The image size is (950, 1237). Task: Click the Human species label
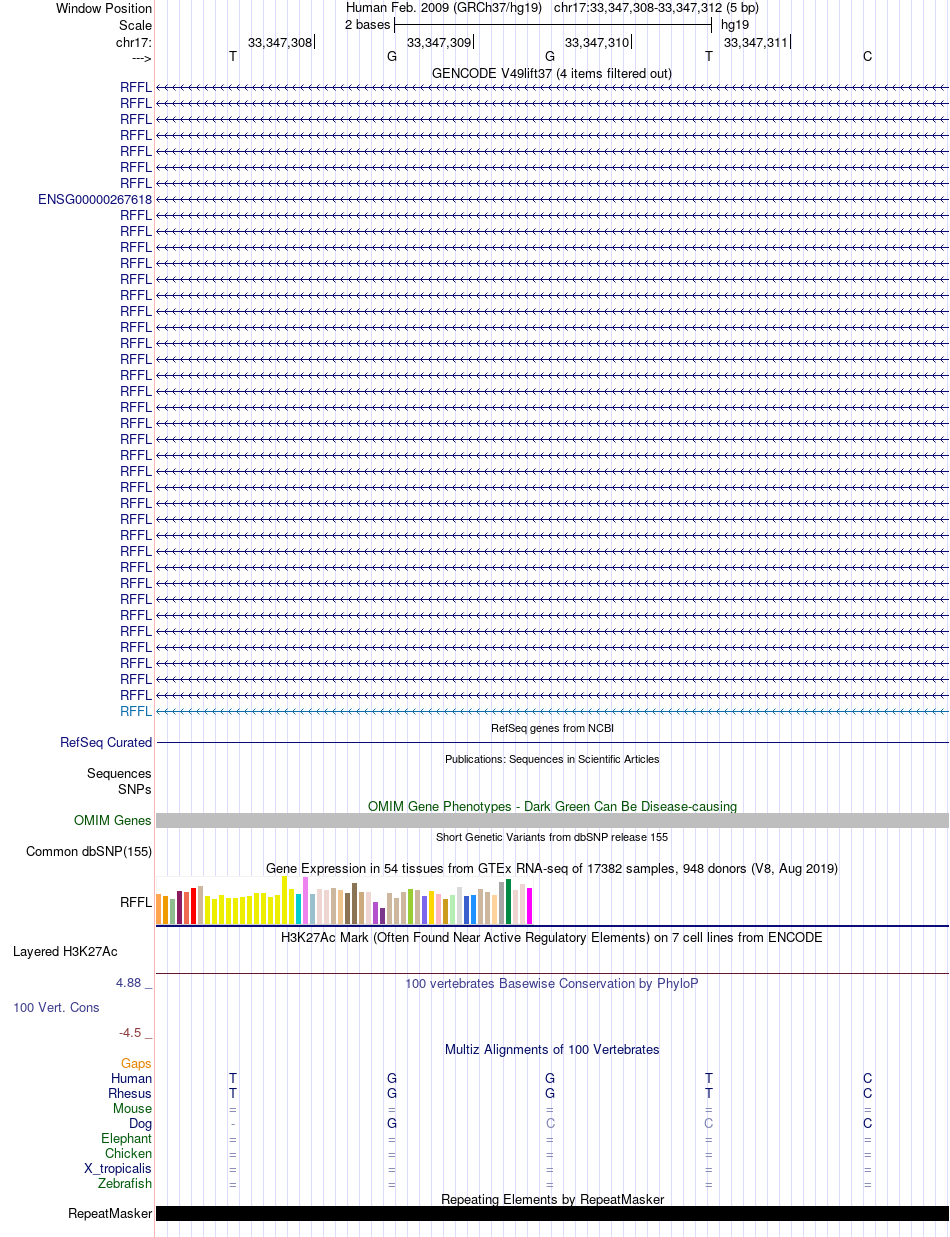(131, 1079)
